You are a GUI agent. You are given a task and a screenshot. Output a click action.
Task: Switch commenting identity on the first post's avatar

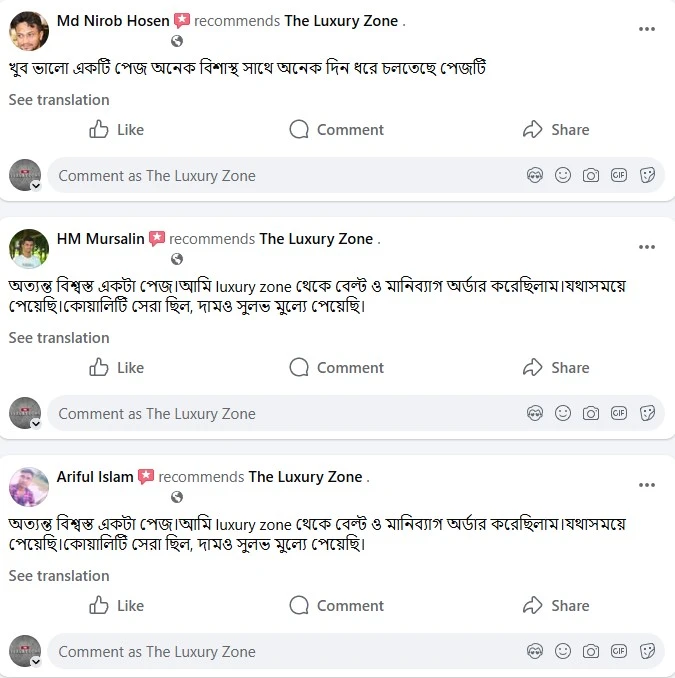point(26,176)
